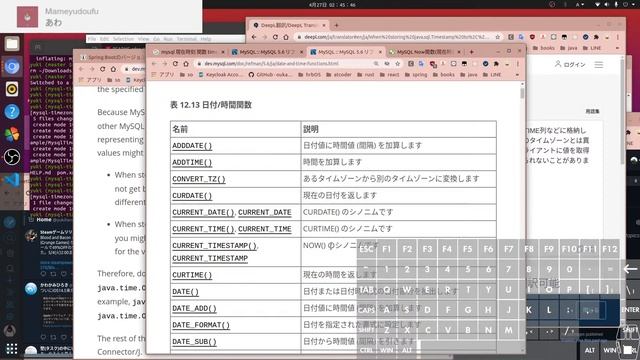The height and width of the screenshot is (360, 640).
Task: Open ADDDATE() function link
Action: [192, 146]
